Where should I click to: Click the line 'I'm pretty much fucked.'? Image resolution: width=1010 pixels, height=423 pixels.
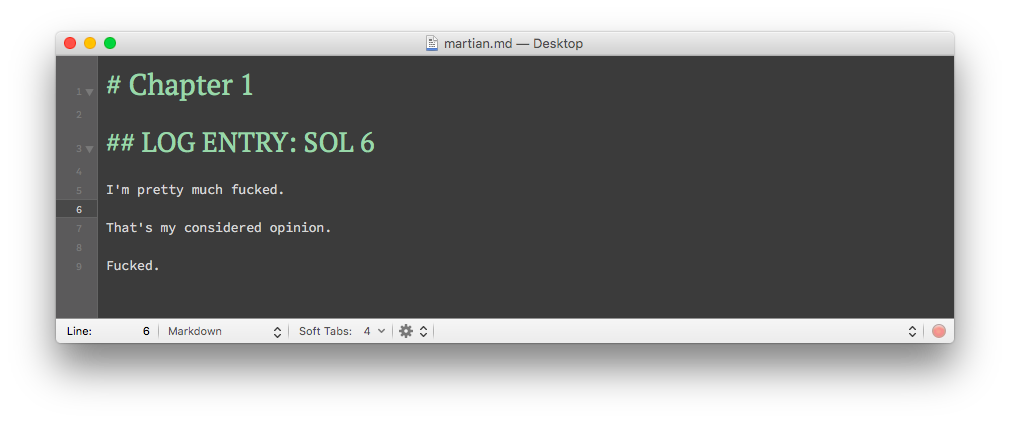(195, 190)
